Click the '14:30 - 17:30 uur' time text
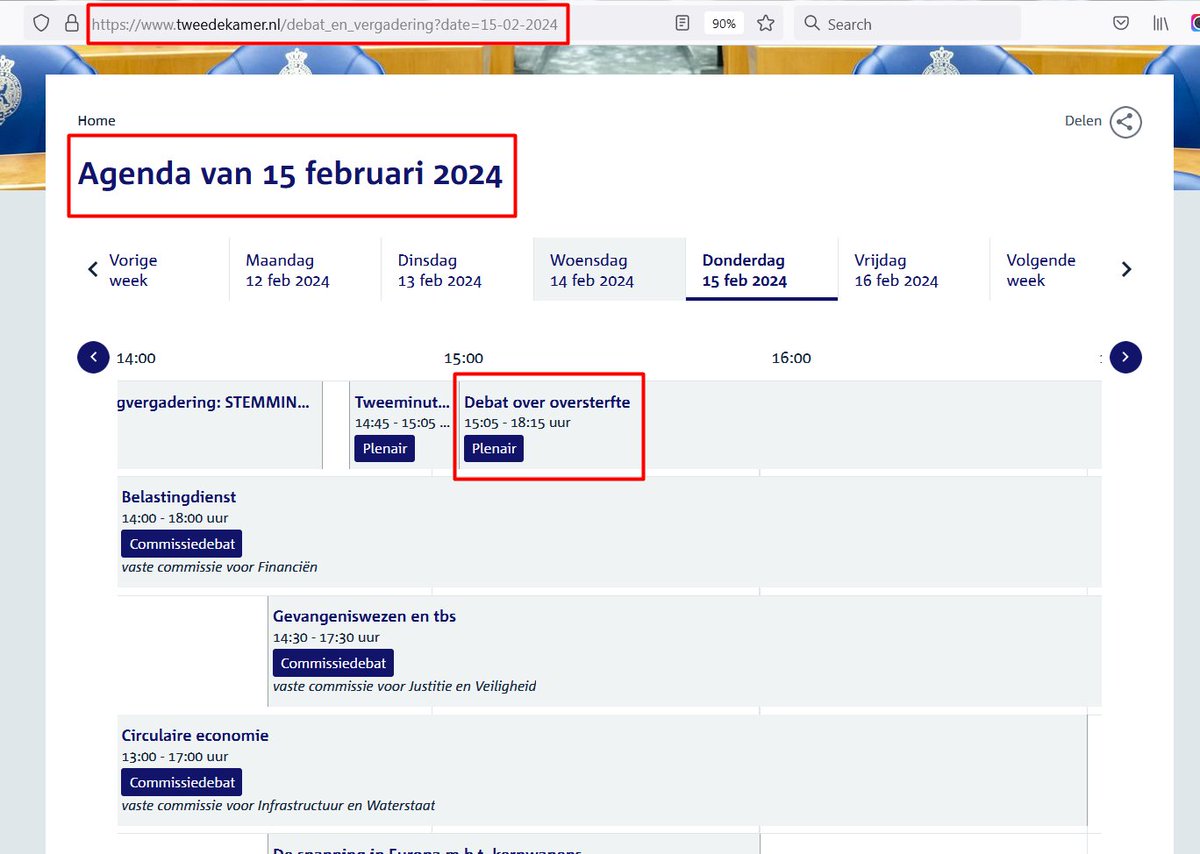 point(326,637)
